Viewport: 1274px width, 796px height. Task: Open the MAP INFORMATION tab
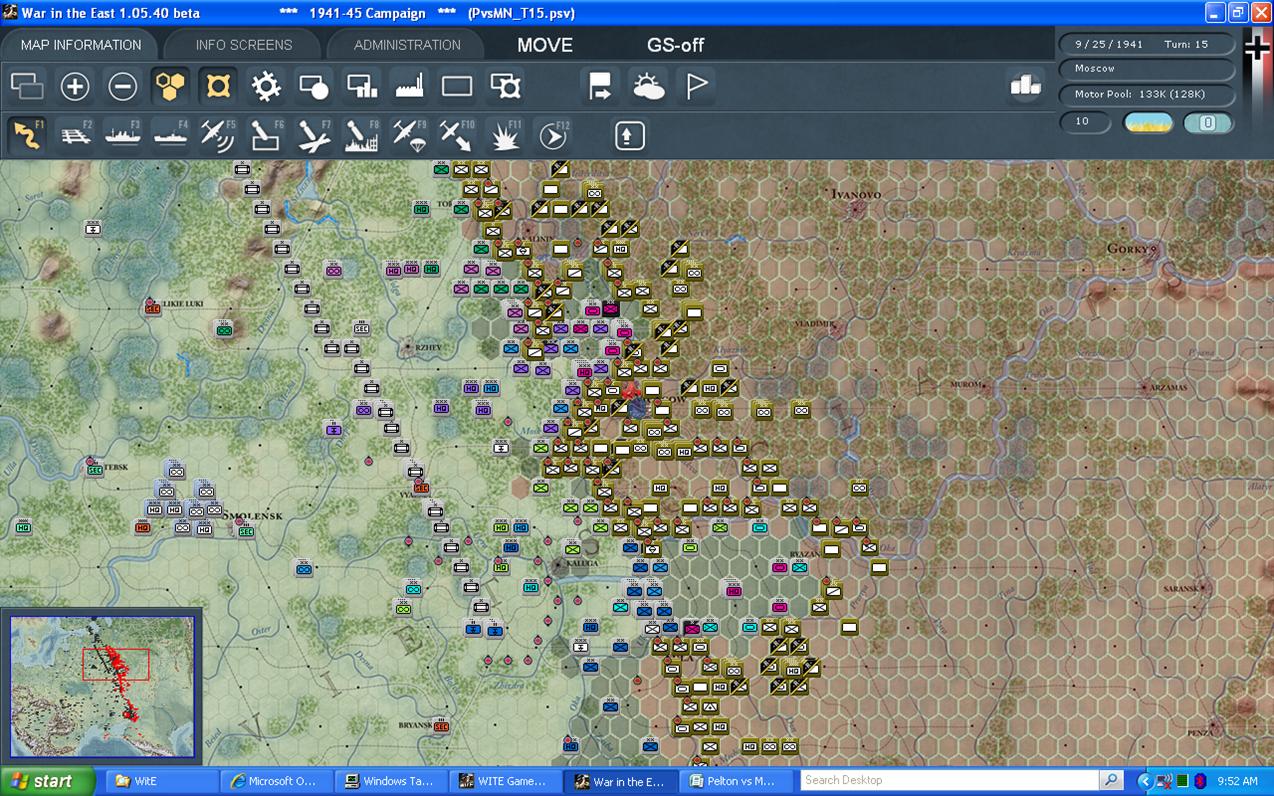81,45
